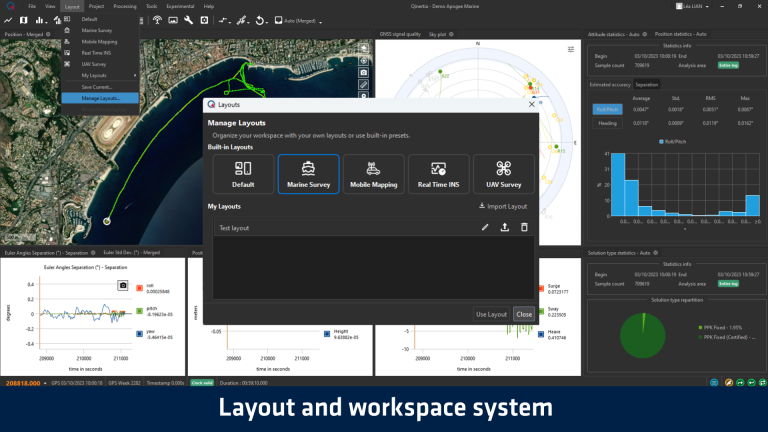
Task: Toggle the Heave series legend swatch
Action: tap(541, 335)
